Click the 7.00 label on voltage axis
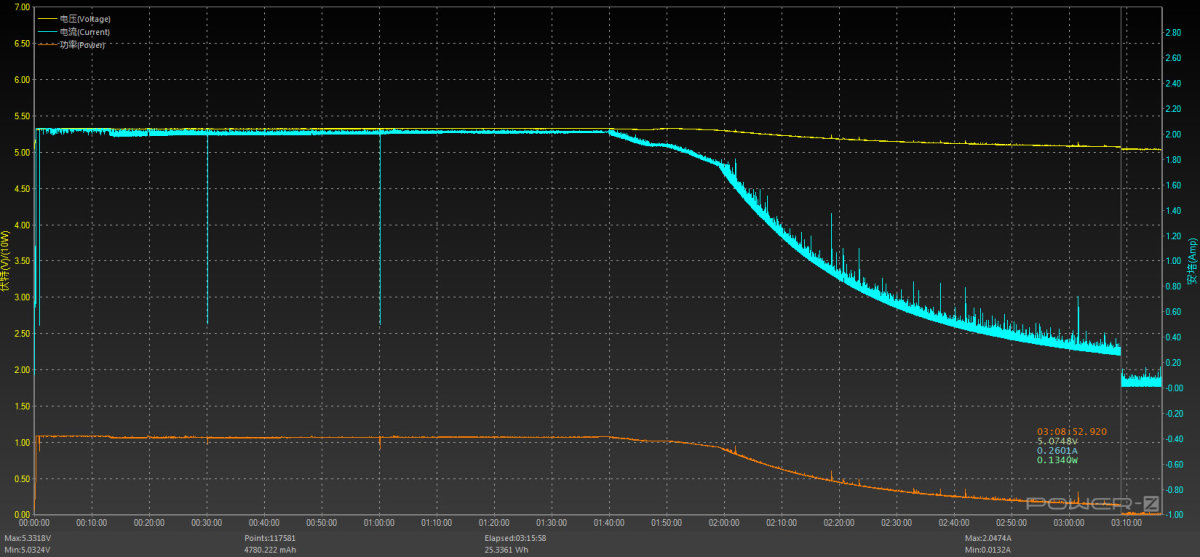 (21, 7)
